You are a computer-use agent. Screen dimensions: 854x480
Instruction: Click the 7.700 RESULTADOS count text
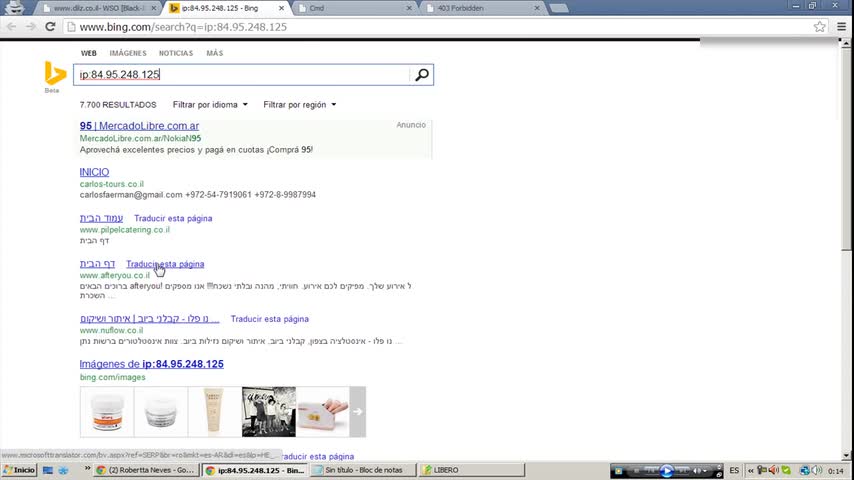[118, 105]
